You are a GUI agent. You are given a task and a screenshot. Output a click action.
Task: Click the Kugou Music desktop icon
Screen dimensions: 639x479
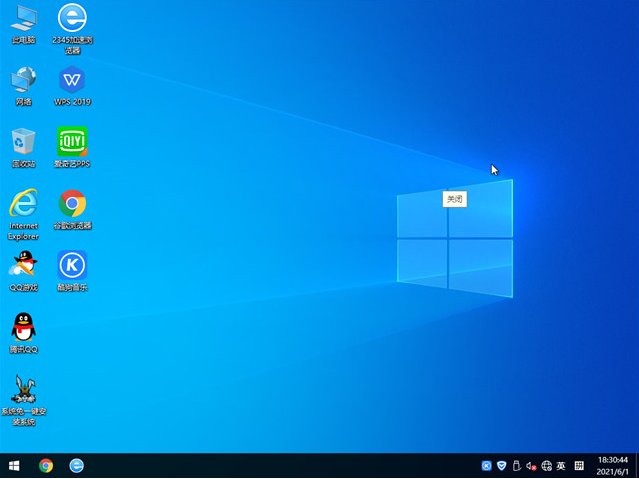click(72, 265)
